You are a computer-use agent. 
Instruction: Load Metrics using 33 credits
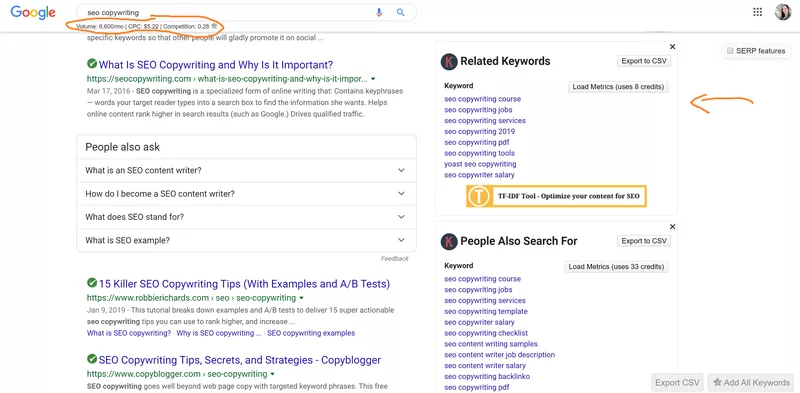coord(616,266)
